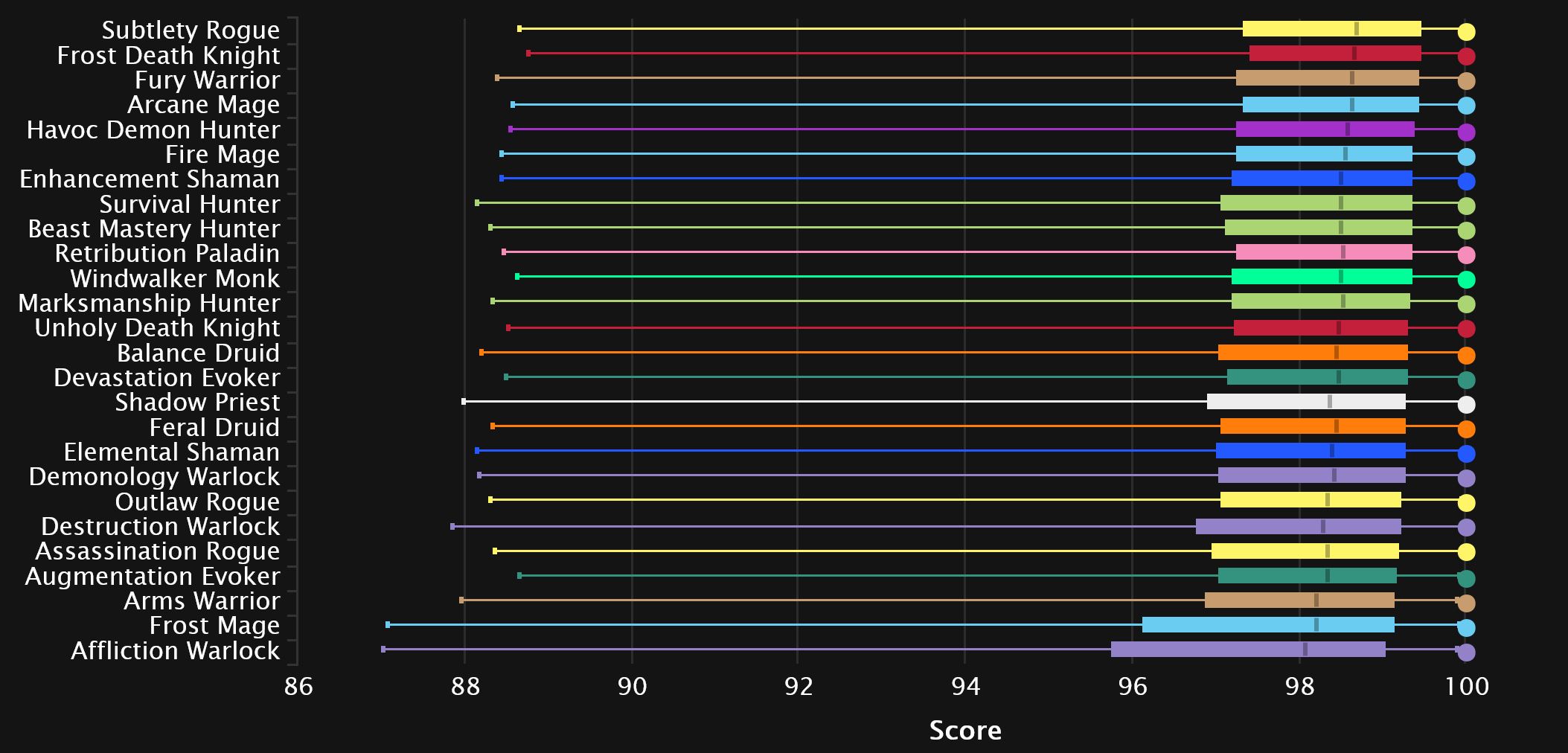Select the Havoc Demon Hunter label
This screenshot has width=1568, height=753.
click(x=153, y=130)
